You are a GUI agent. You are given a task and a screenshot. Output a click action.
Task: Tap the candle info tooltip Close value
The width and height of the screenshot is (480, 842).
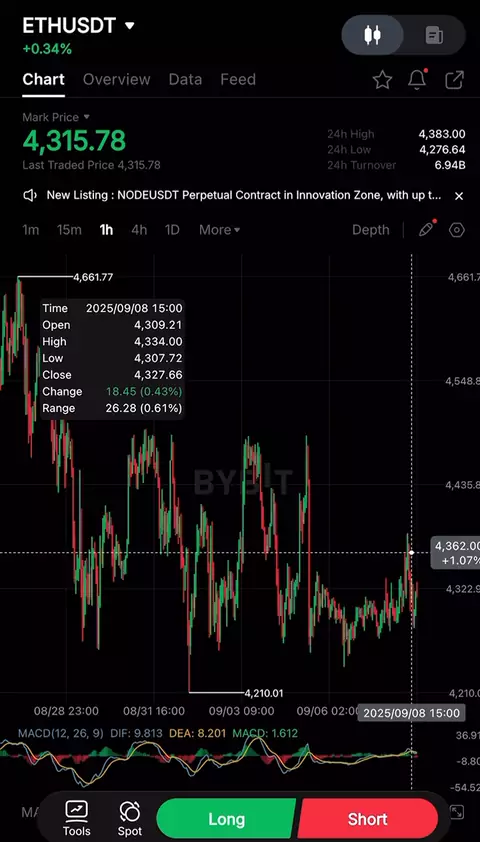click(158, 375)
